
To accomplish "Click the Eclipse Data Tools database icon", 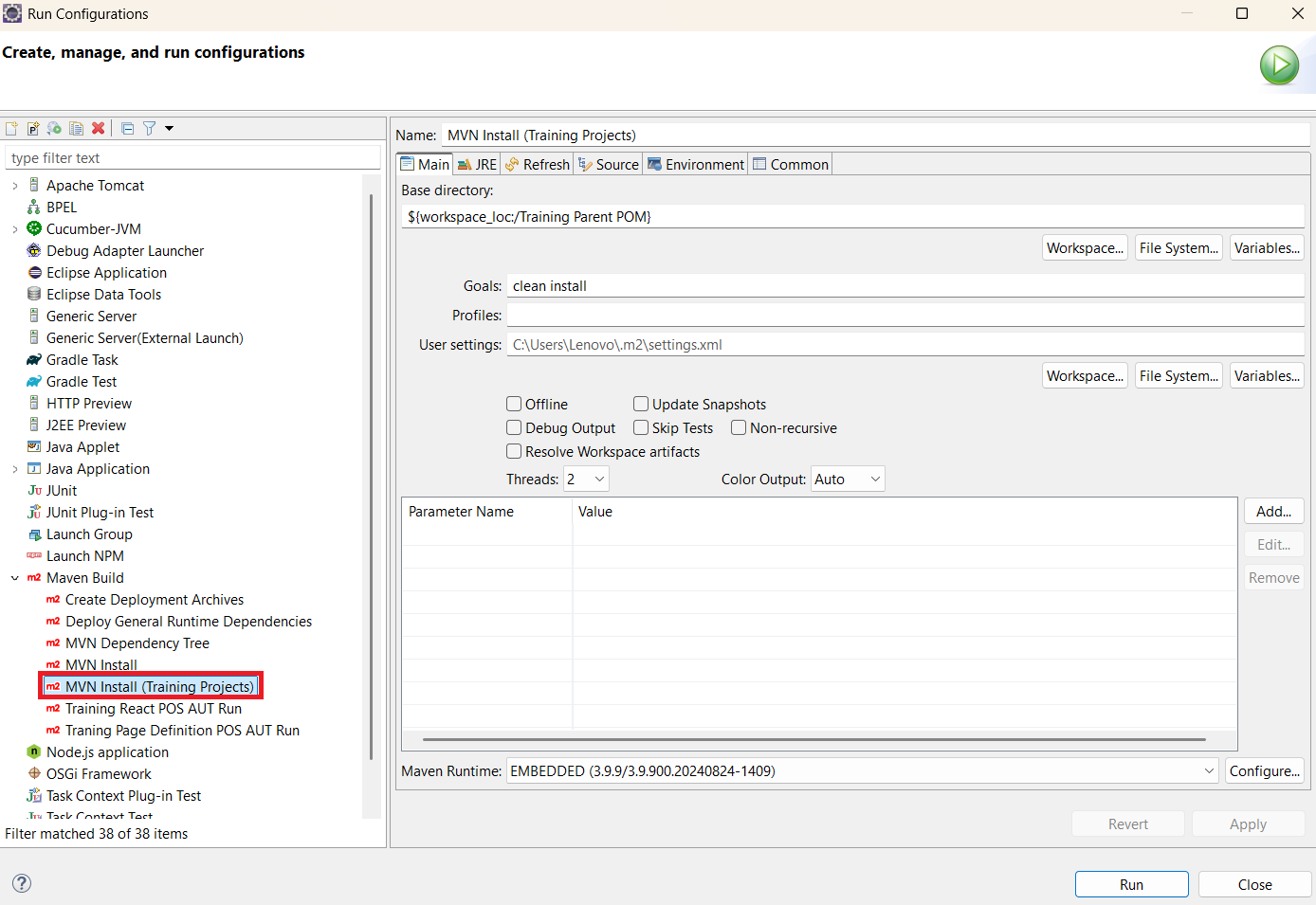I will click(34, 295).
